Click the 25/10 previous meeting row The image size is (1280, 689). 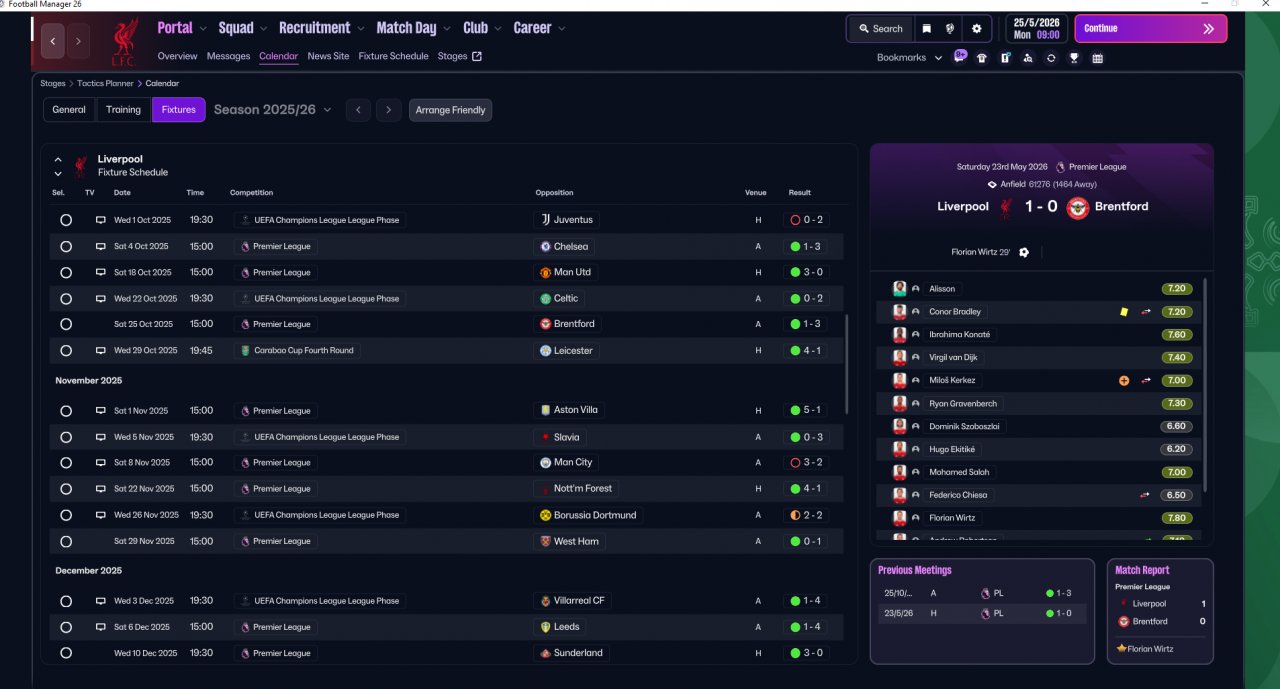pos(982,593)
